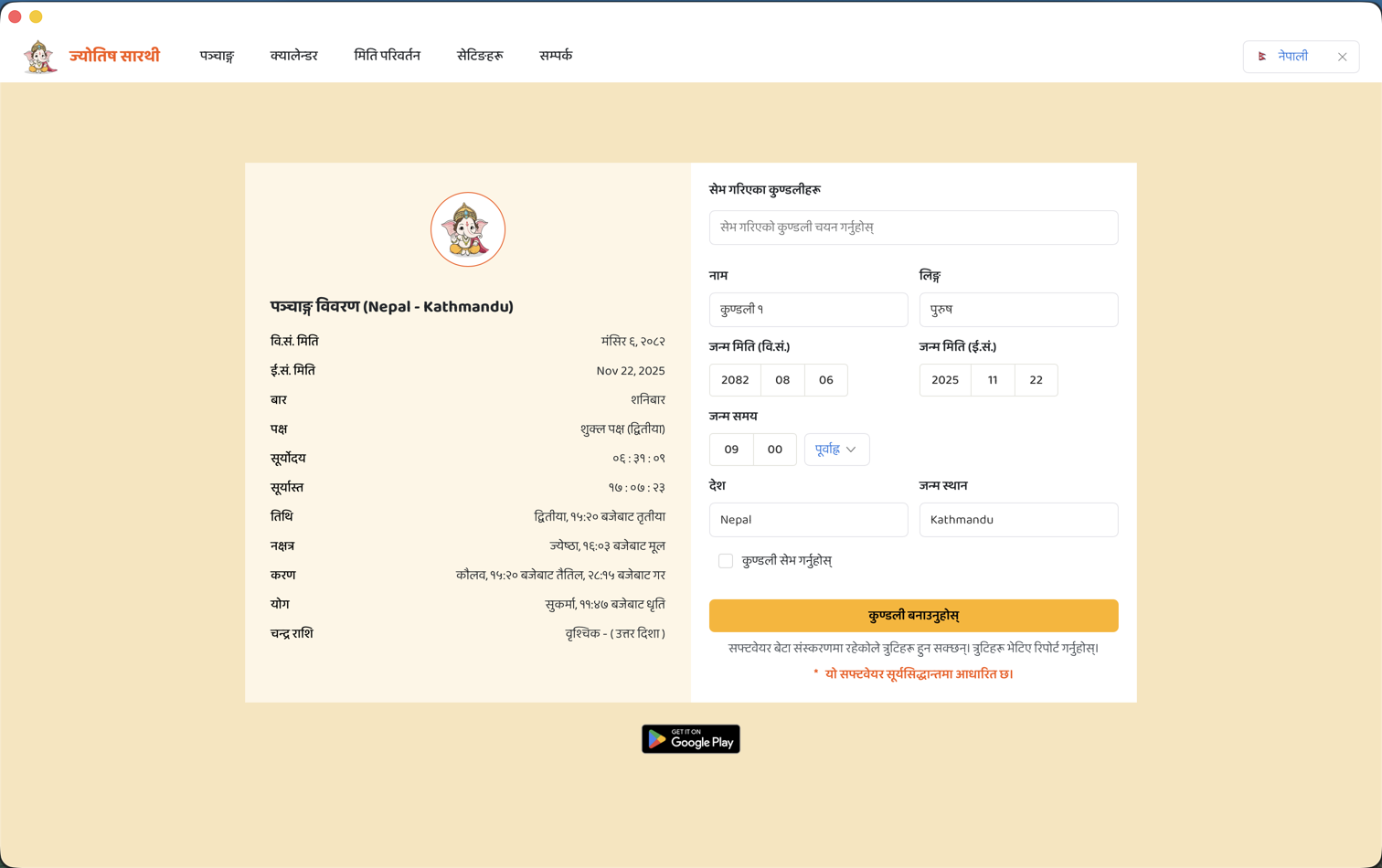Click the Nepal flag icon beside नेपाली
Screen dimensions: 1382x868
tap(1264, 56)
